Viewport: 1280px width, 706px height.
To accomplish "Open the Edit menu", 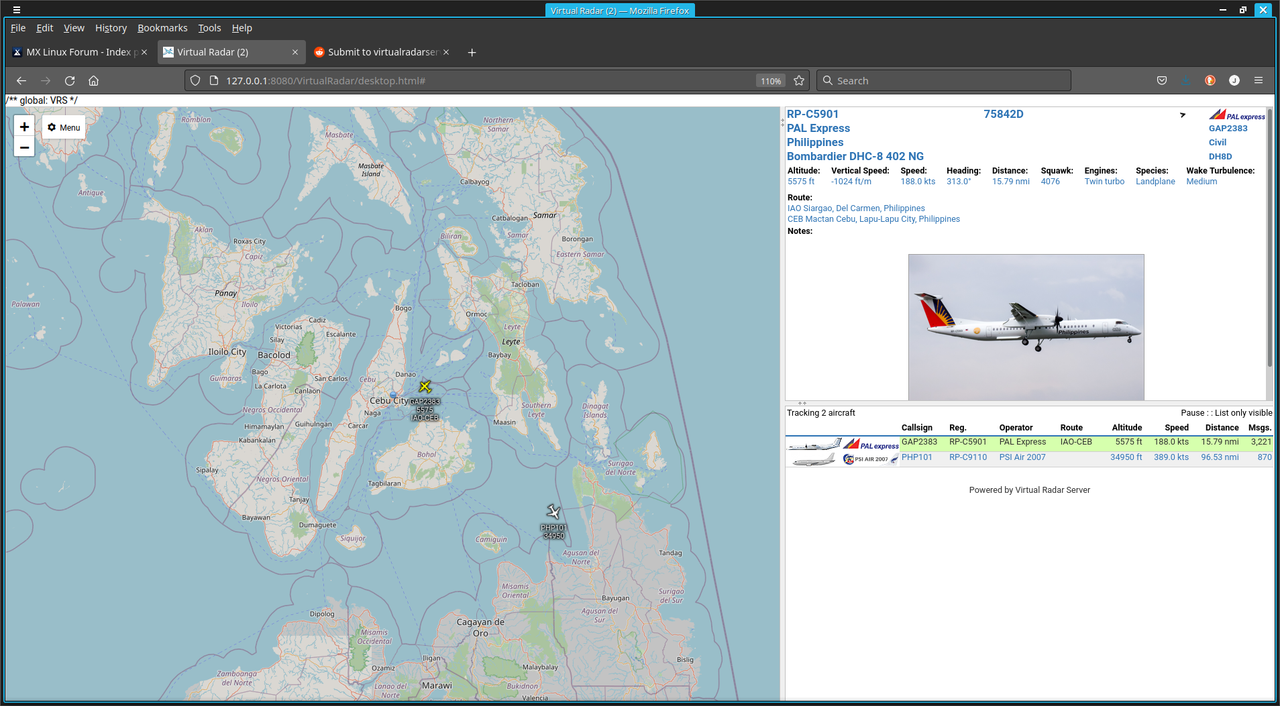I will (x=45, y=28).
